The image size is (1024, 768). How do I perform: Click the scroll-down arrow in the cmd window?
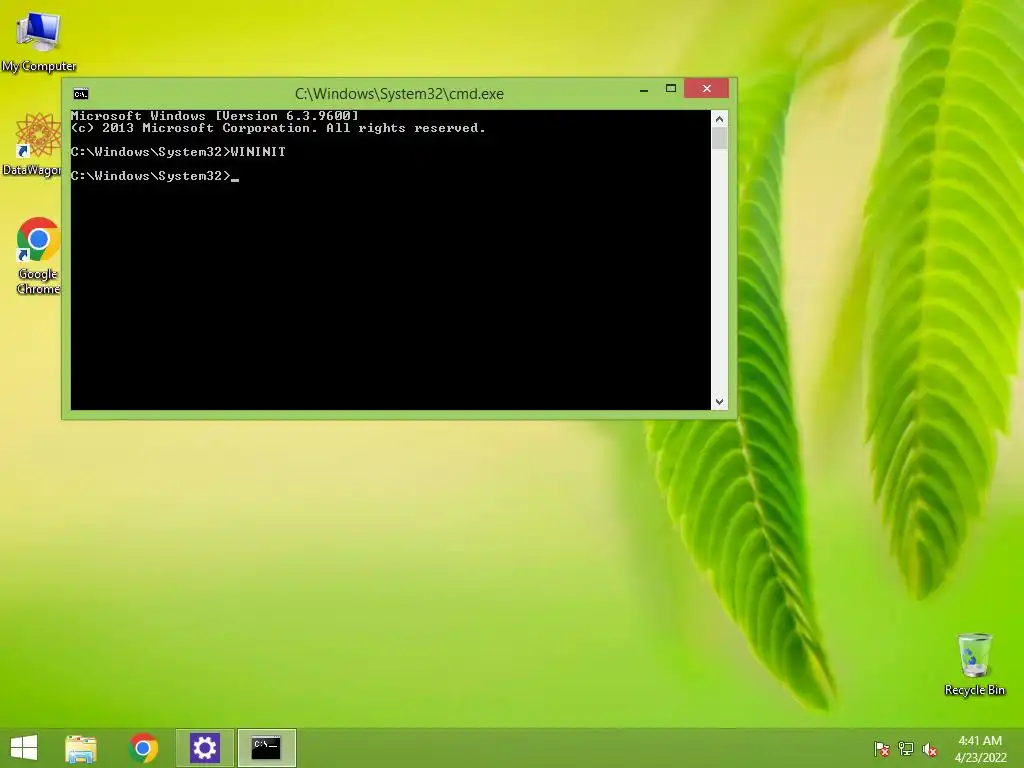tap(719, 402)
